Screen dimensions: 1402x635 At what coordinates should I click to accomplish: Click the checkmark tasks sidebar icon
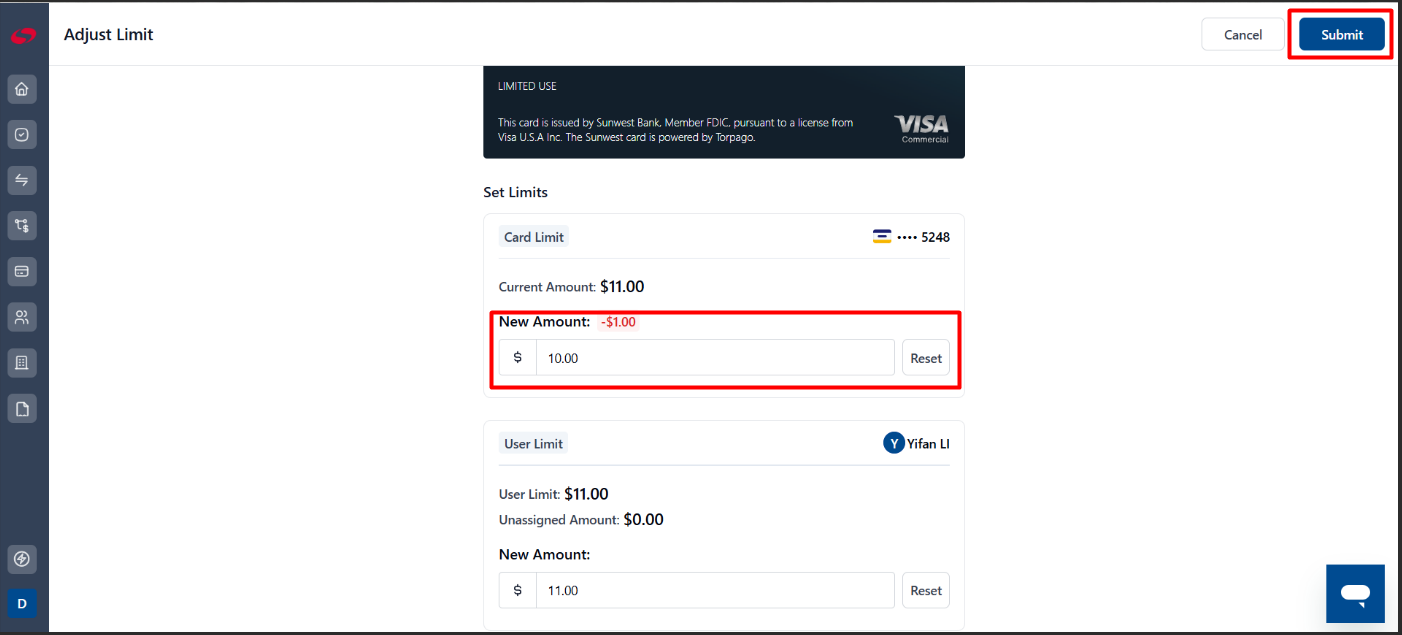click(x=22, y=134)
